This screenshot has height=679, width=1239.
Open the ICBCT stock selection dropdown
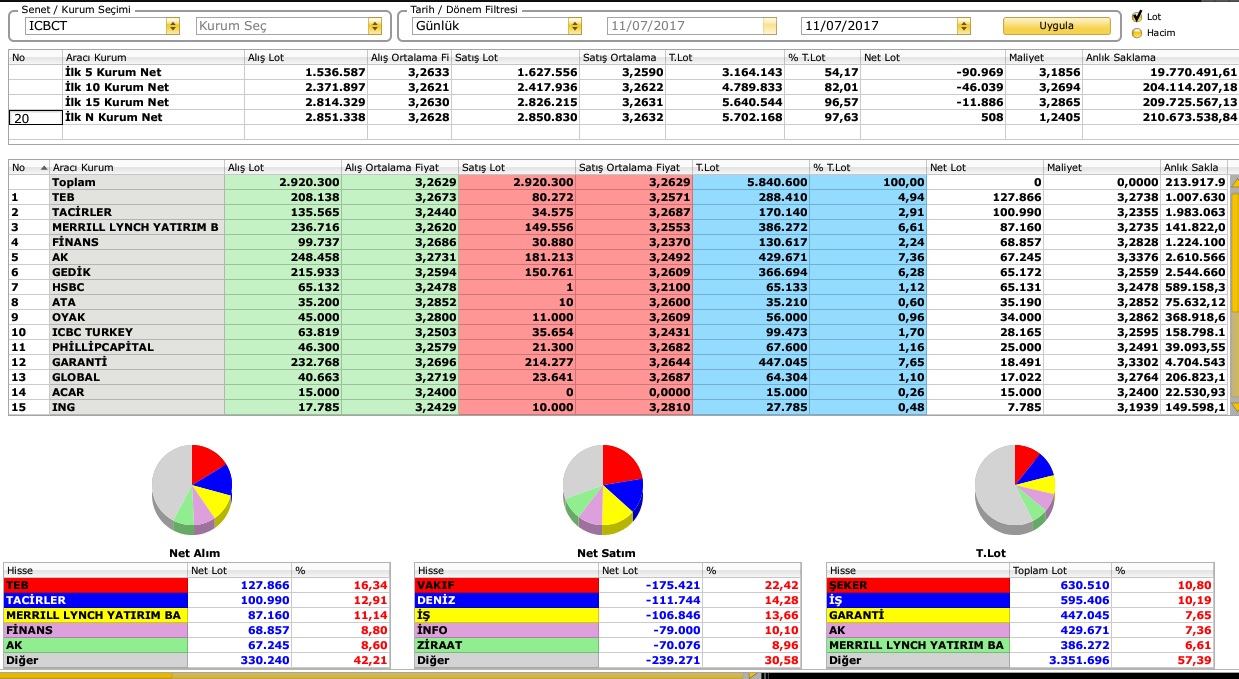click(173, 26)
